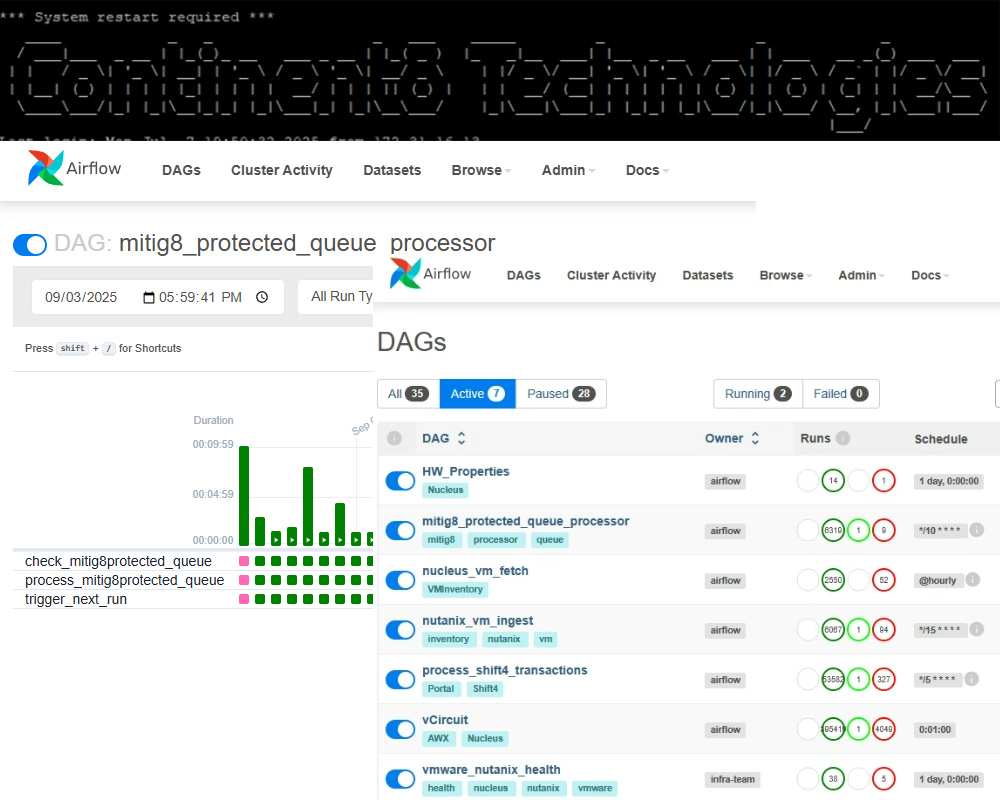Screen dimensions: 1000x800
Task: Switch to the Paused 28 tab
Action: click(560, 394)
